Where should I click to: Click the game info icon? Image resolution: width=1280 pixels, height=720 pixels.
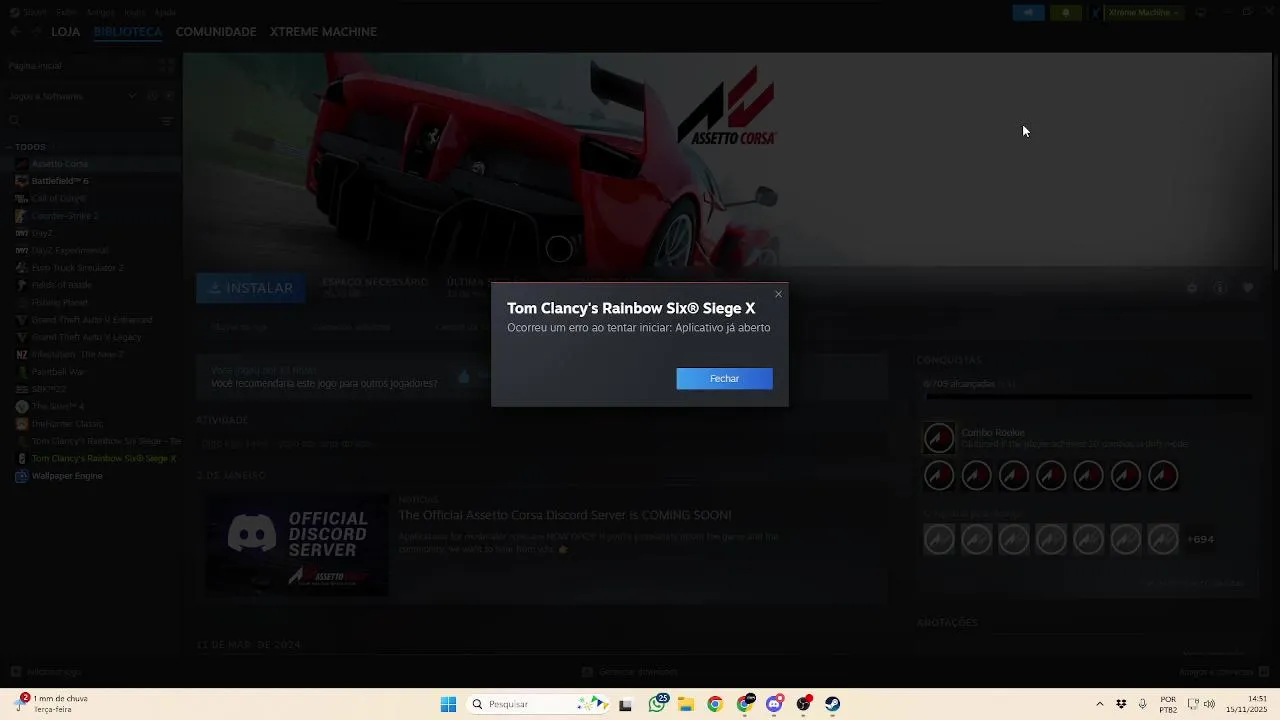(1219, 288)
